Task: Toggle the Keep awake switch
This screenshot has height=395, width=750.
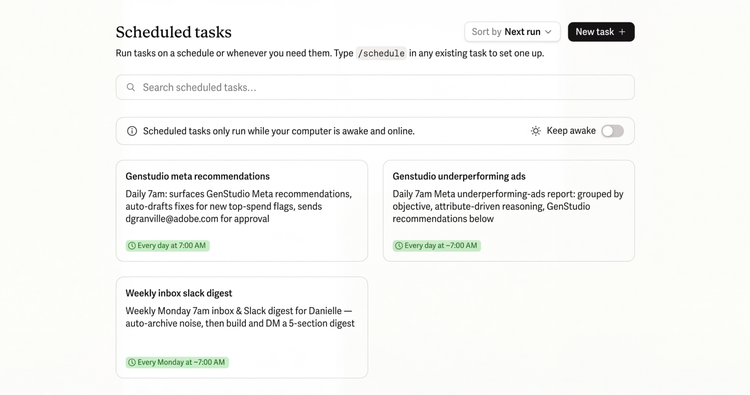Action: (x=613, y=131)
